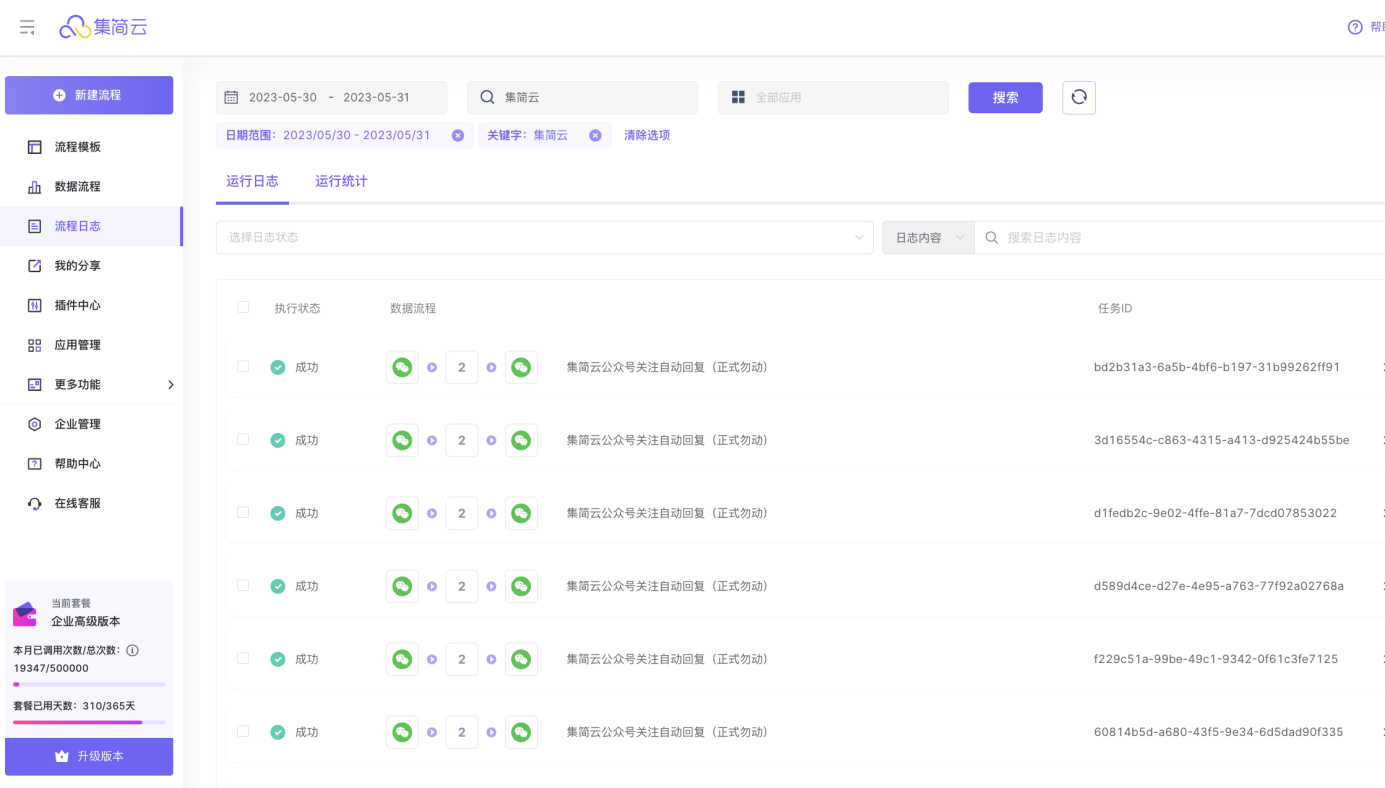
Task: Open the 日志内容 dropdown
Action: point(928,238)
